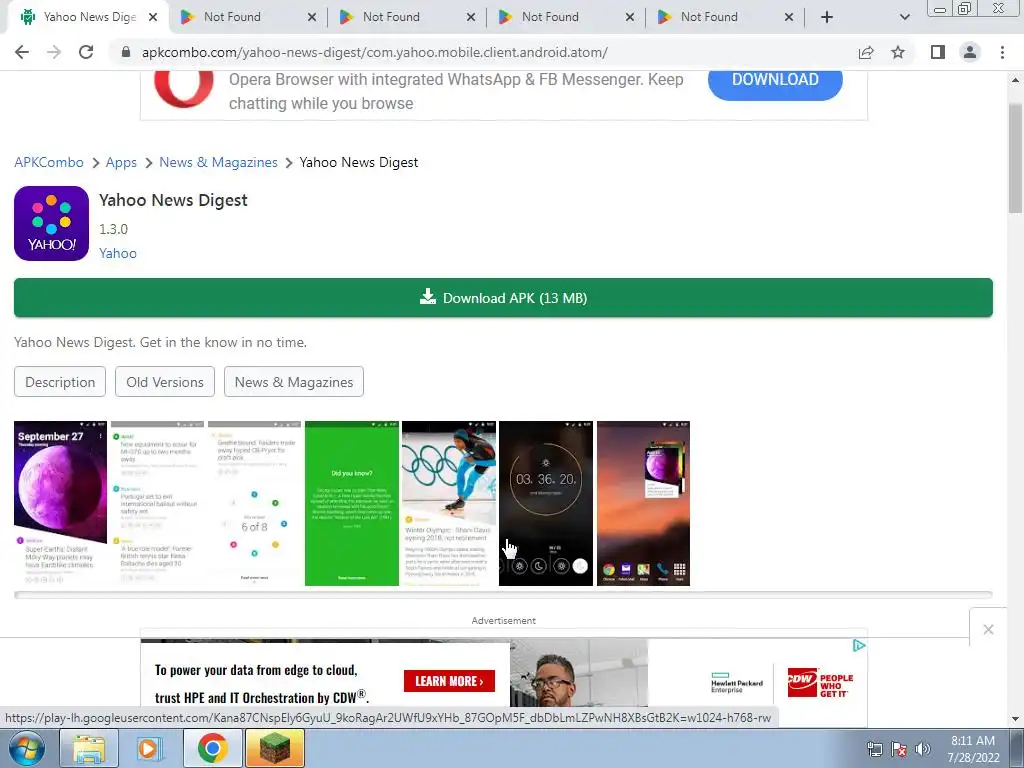Open the Chrome profile menu
Viewport: 1024px width, 768px height.
(x=970, y=52)
